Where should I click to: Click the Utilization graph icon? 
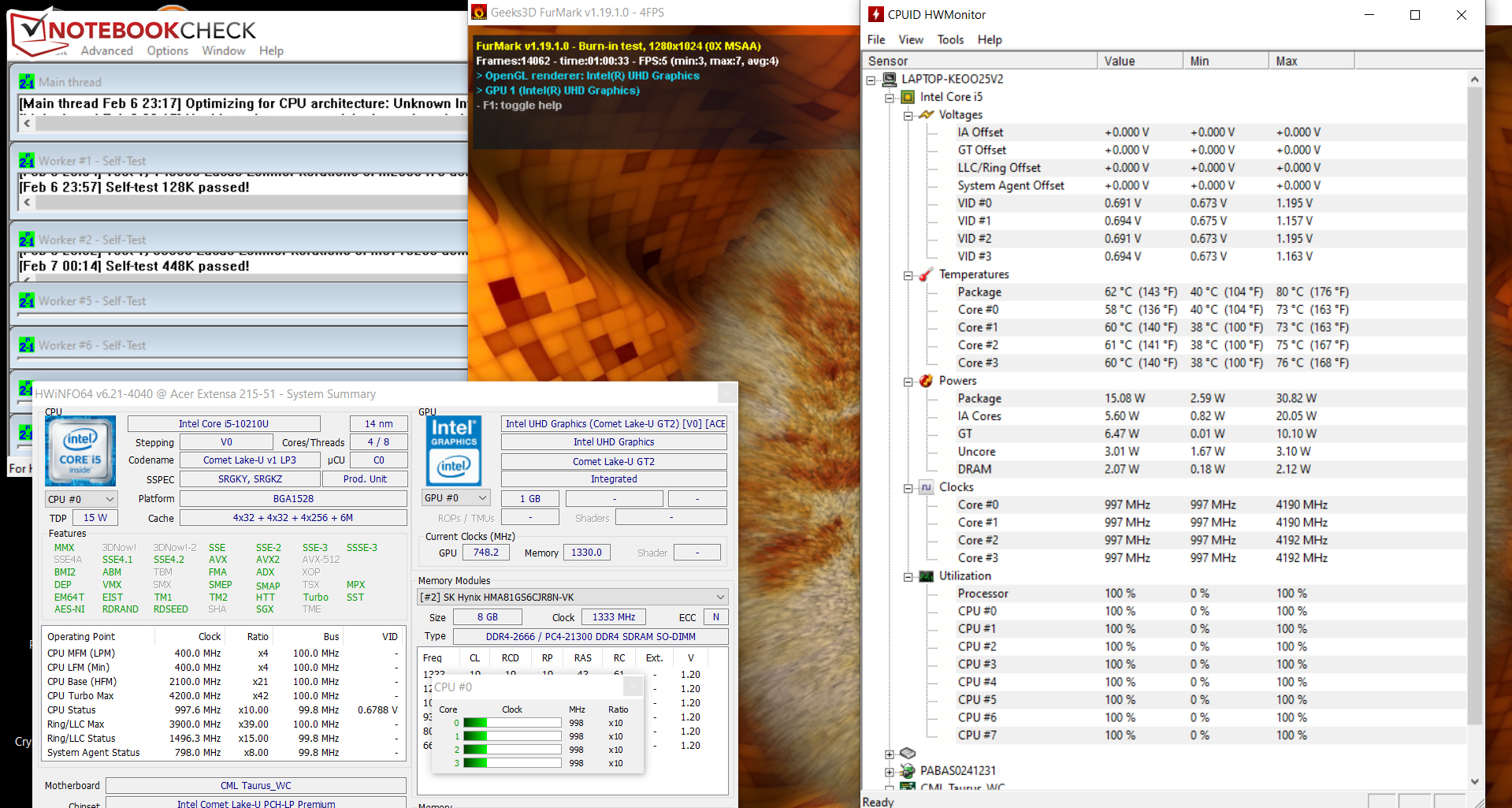(927, 576)
